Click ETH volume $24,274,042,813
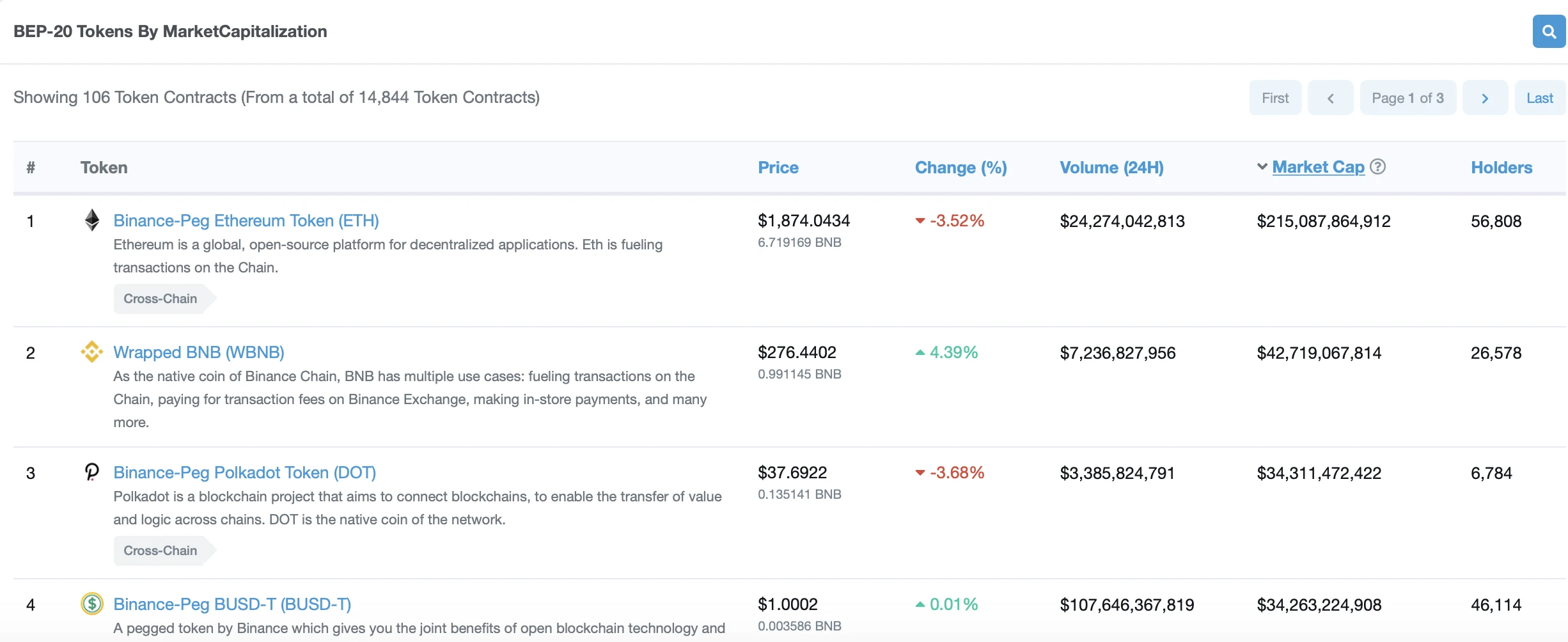The image size is (1568, 642). (1122, 221)
